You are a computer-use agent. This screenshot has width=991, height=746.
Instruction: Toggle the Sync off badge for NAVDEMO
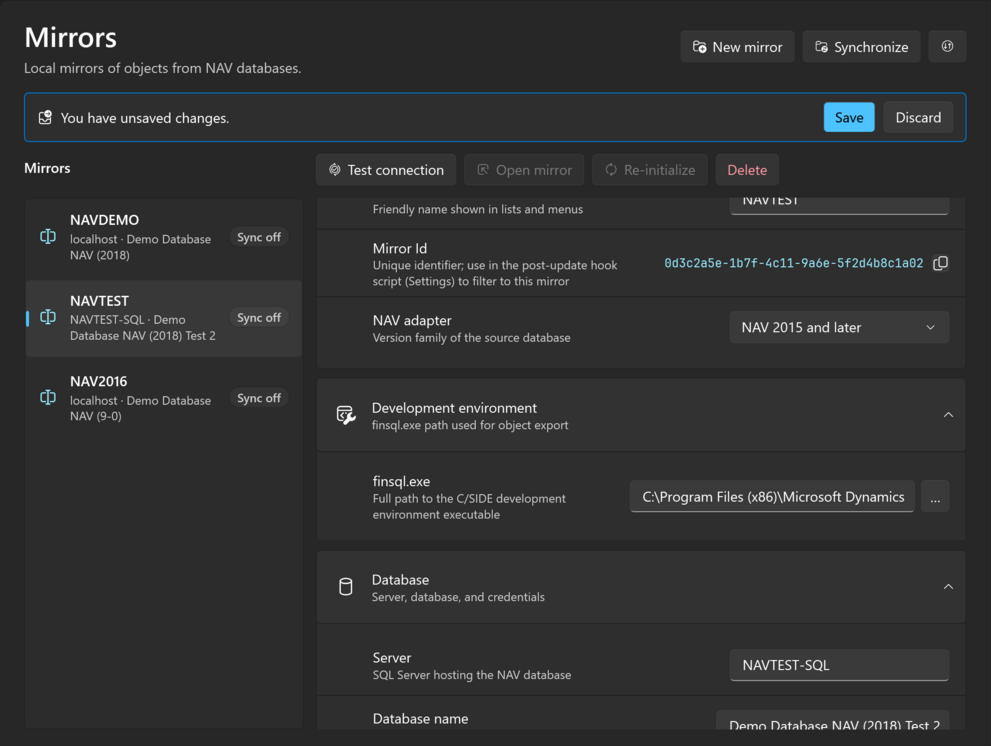click(x=258, y=237)
